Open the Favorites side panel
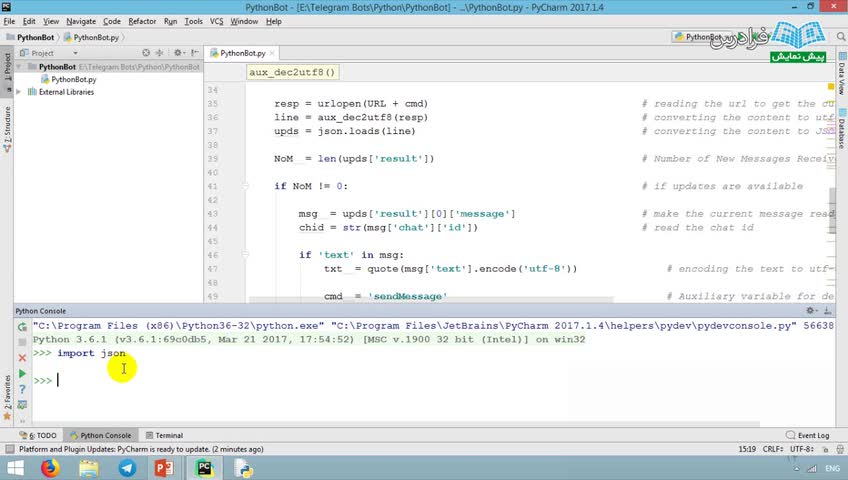This screenshot has height=480, width=848. click(7, 396)
